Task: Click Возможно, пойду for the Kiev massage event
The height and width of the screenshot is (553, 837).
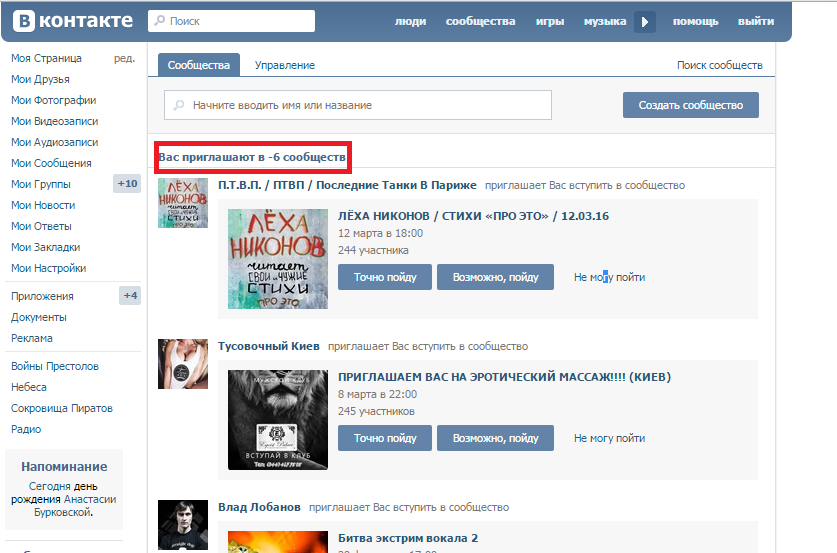Action: coord(495,438)
